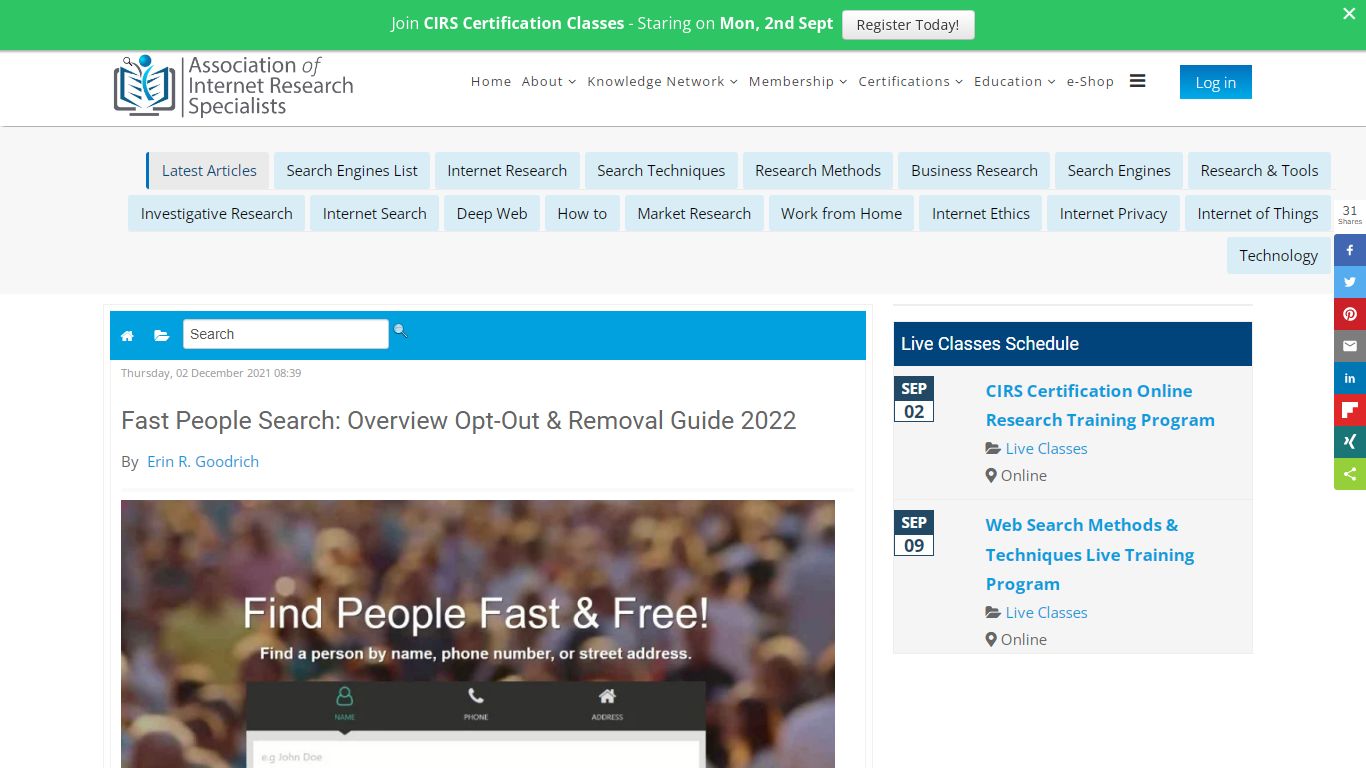Expand the Certifications dropdown menu
The width and height of the screenshot is (1366, 768).
point(910,82)
